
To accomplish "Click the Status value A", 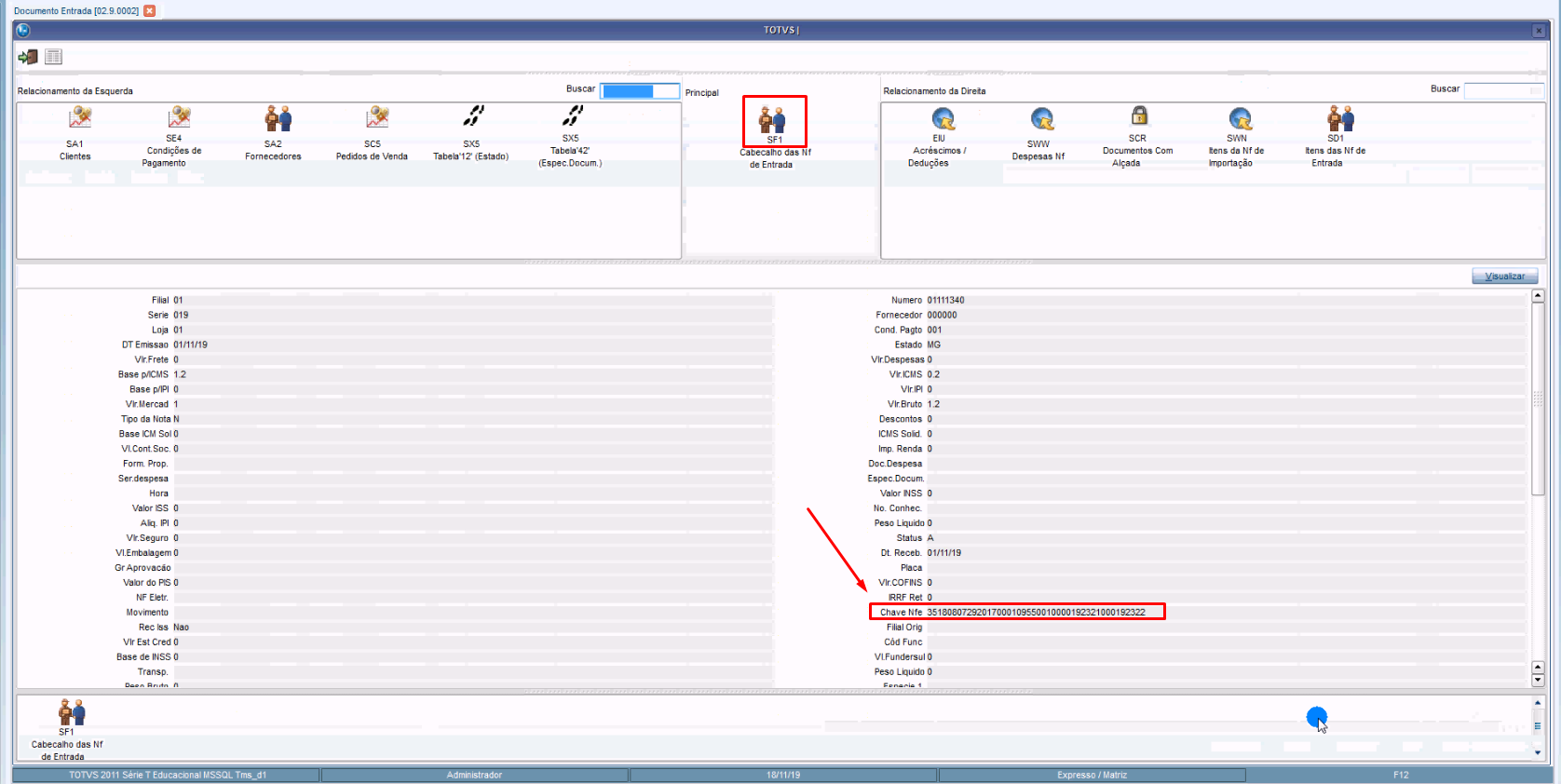I will [x=930, y=537].
